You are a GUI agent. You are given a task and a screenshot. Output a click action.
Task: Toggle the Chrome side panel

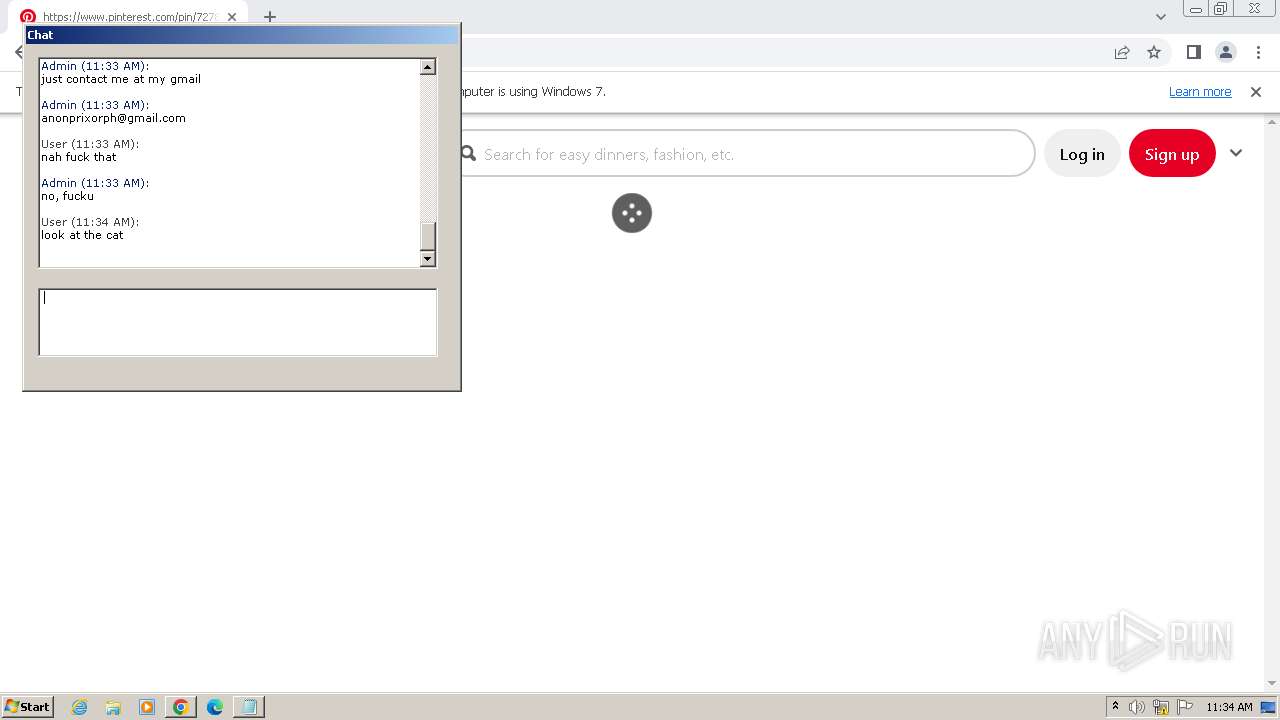[1193, 52]
